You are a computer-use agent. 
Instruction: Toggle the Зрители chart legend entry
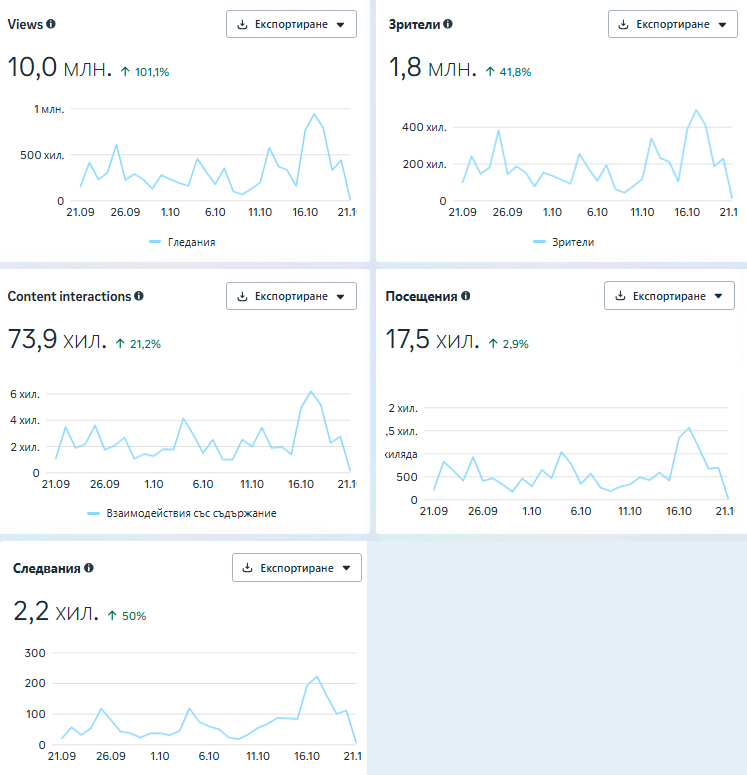pos(564,242)
